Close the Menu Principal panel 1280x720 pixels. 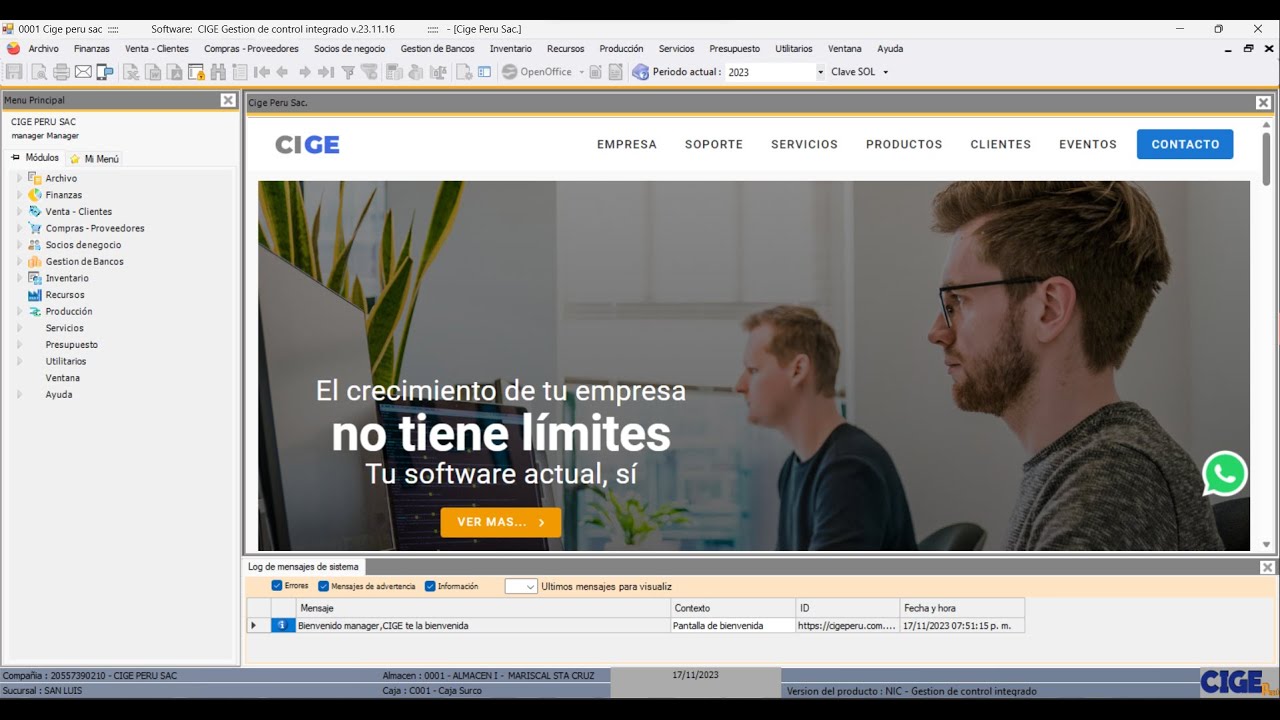[x=228, y=100]
